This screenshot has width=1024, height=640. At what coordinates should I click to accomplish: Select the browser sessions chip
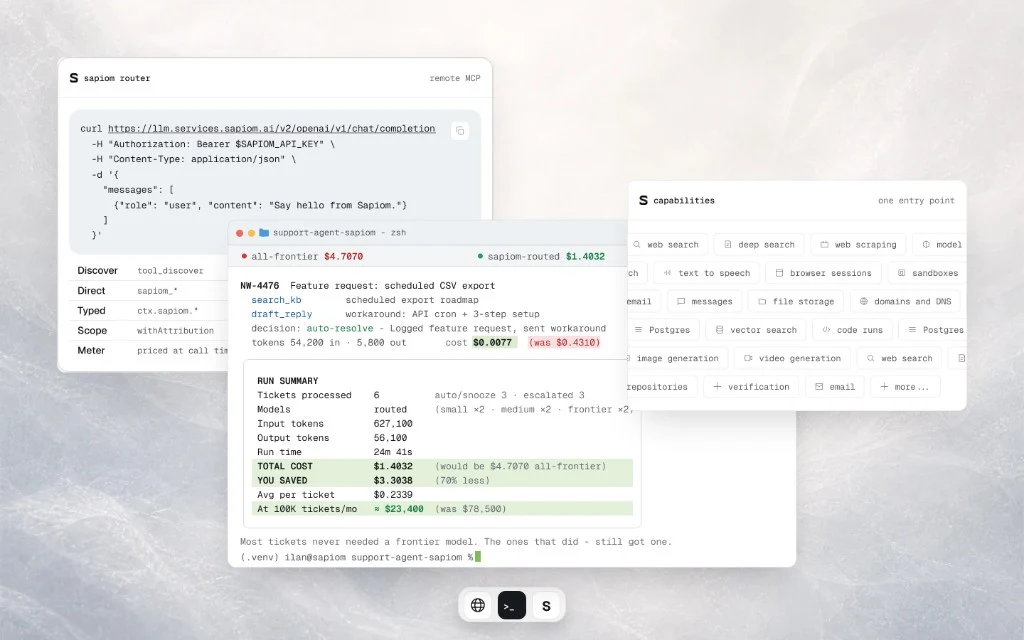click(823, 273)
